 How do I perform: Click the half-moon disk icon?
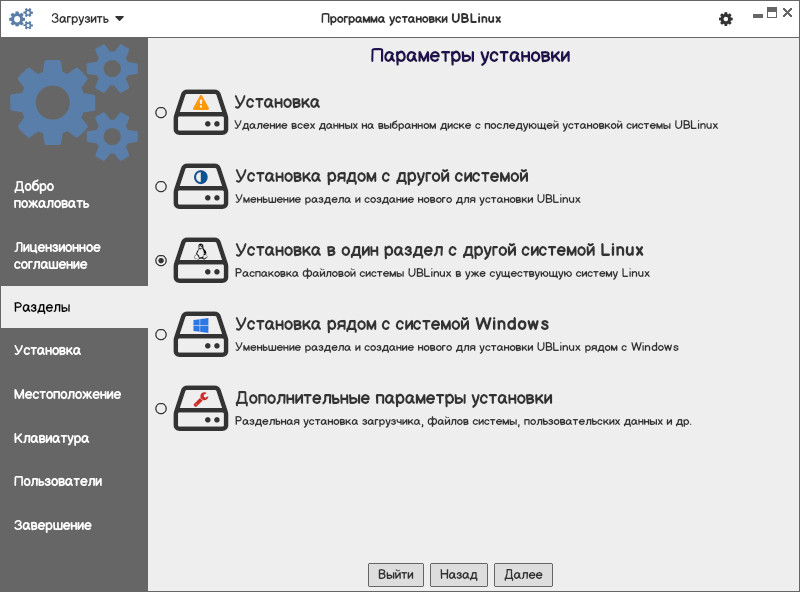tap(201, 186)
